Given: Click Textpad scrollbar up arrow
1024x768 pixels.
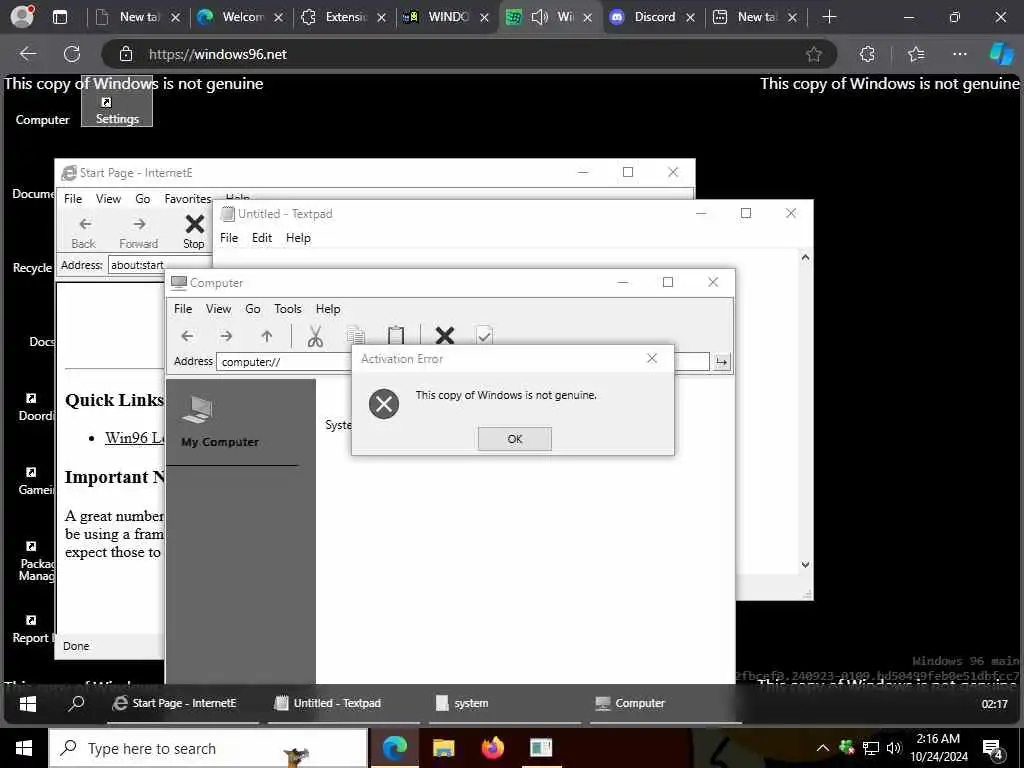Looking at the screenshot, I should click(x=805, y=257).
